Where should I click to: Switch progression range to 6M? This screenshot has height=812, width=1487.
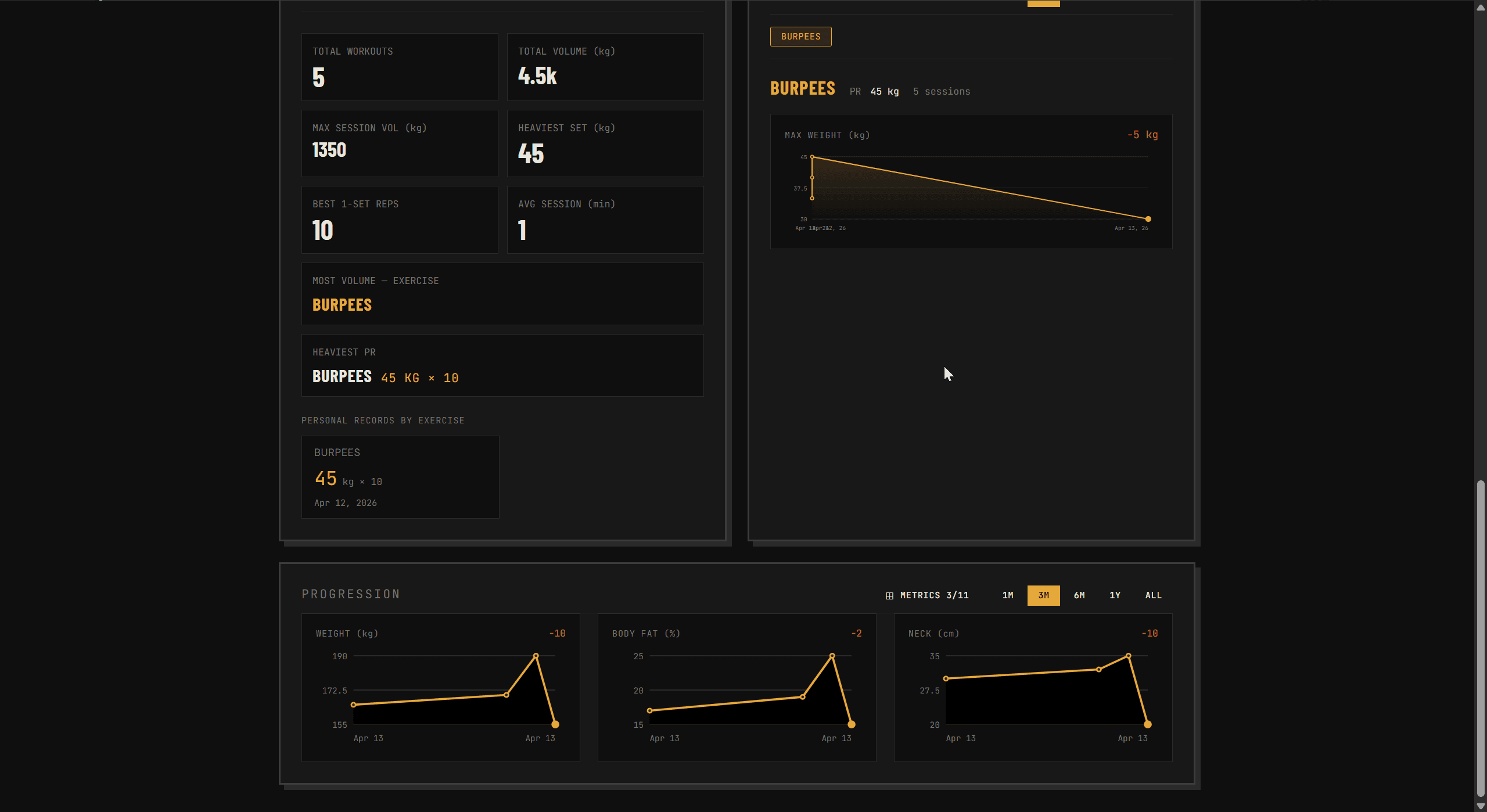1079,595
